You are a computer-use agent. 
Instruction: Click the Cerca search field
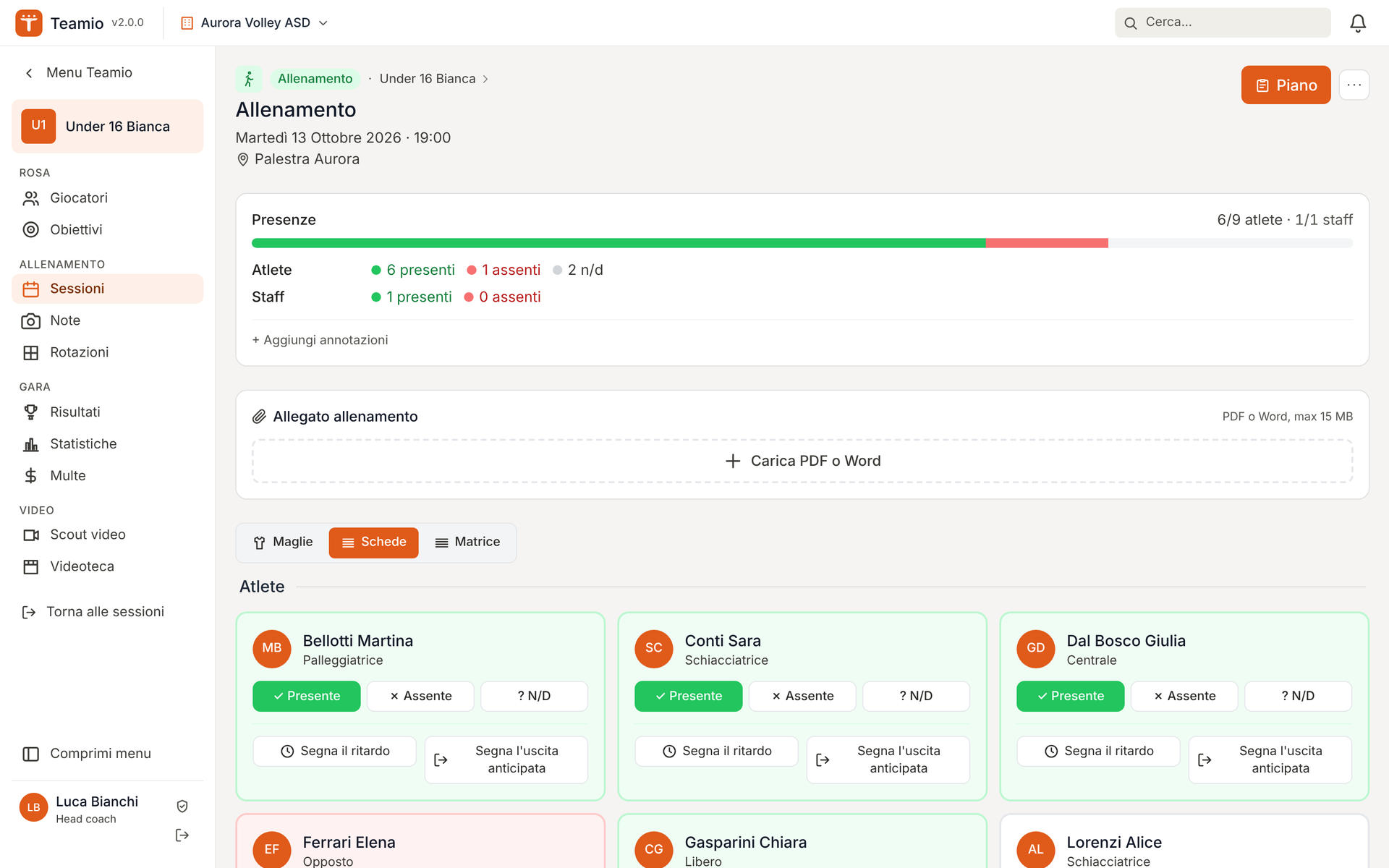click(1223, 22)
